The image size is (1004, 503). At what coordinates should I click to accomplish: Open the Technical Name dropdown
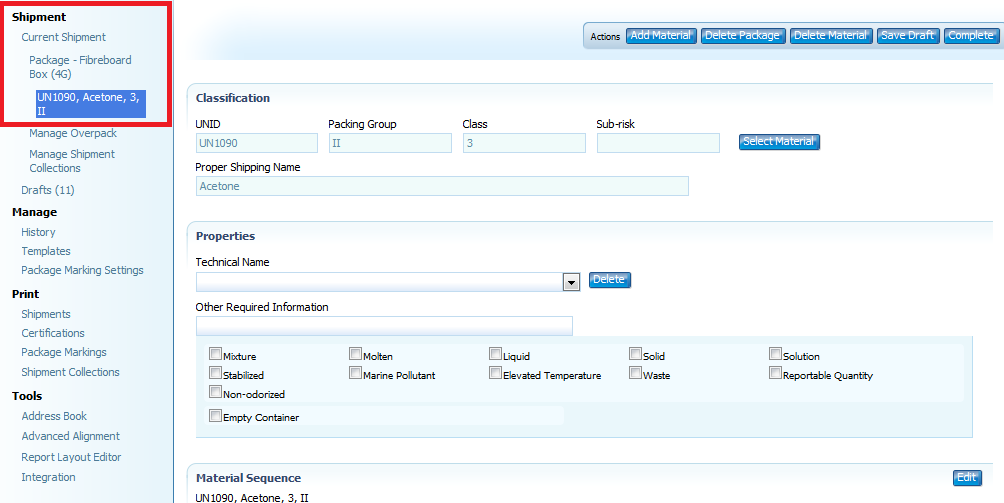pyautogui.click(x=571, y=283)
